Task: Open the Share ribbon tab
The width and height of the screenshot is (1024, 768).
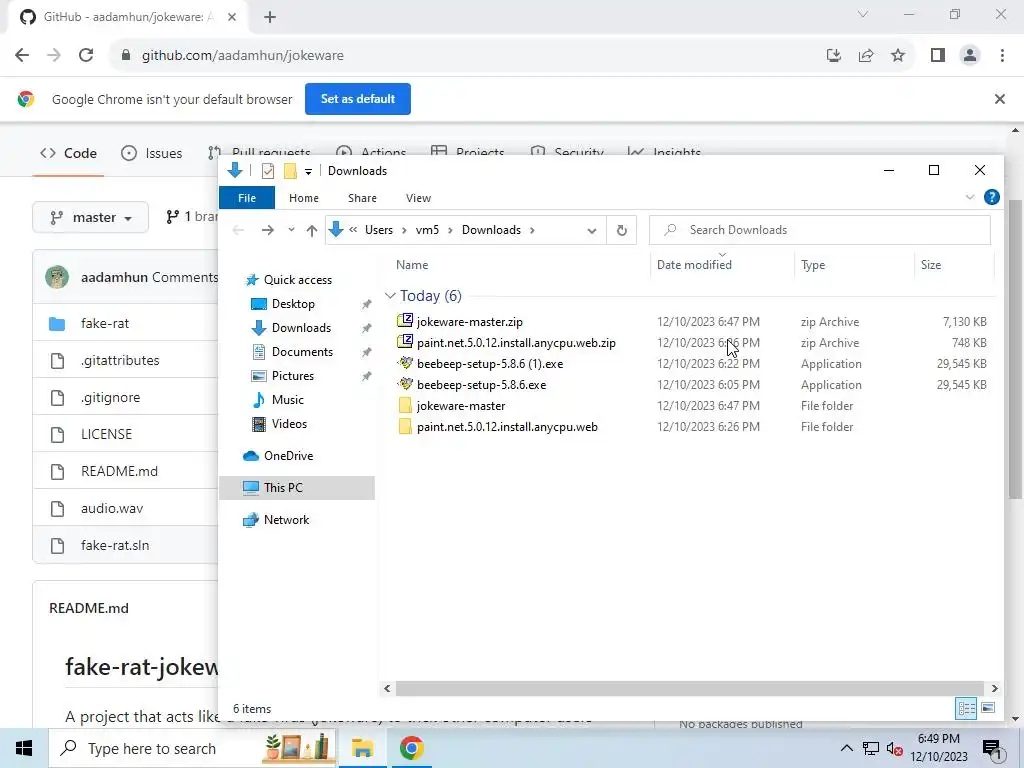Action: 362,198
